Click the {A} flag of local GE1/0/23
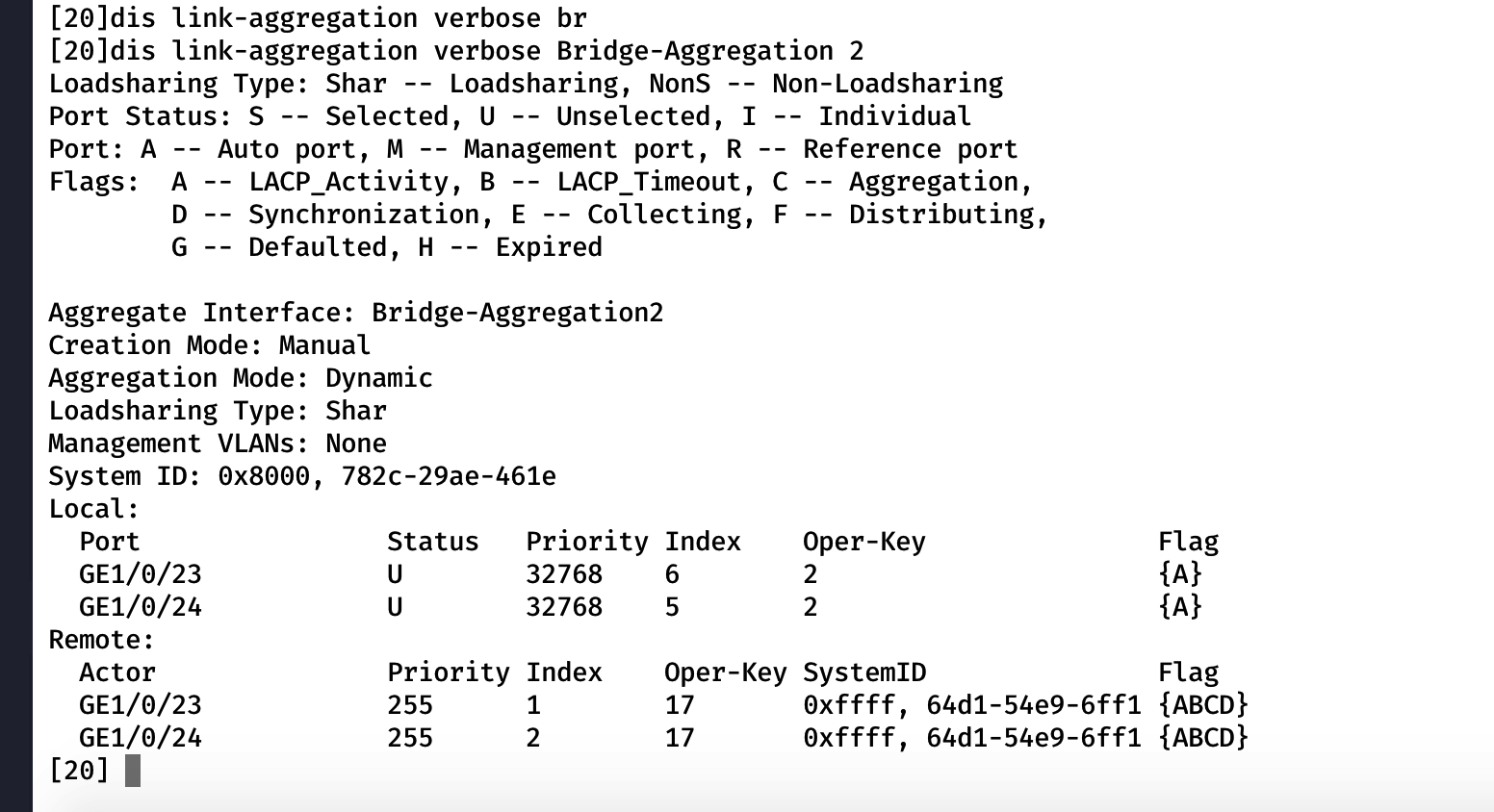1494x812 pixels. point(1180,574)
